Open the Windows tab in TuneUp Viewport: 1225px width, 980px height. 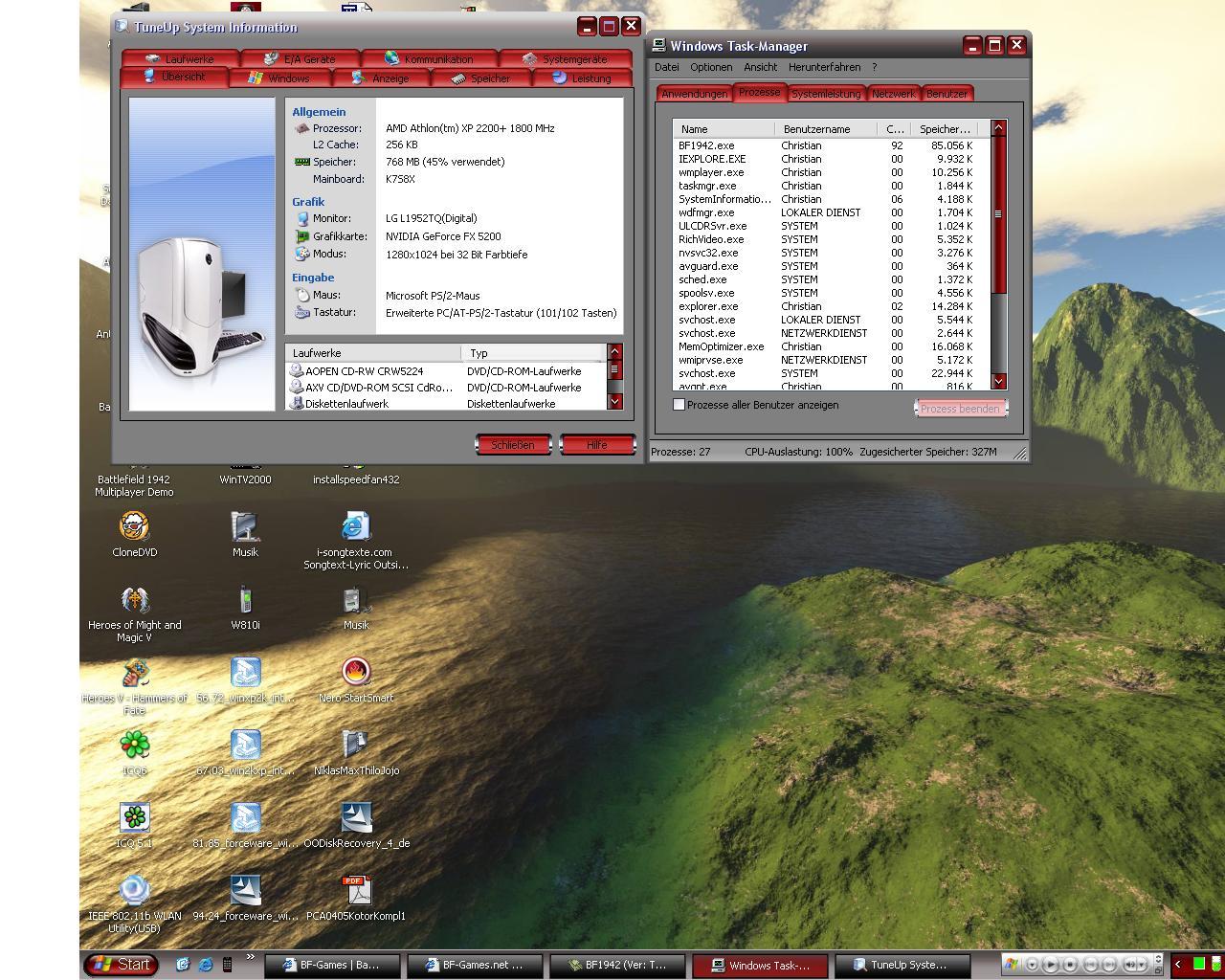click(x=279, y=78)
